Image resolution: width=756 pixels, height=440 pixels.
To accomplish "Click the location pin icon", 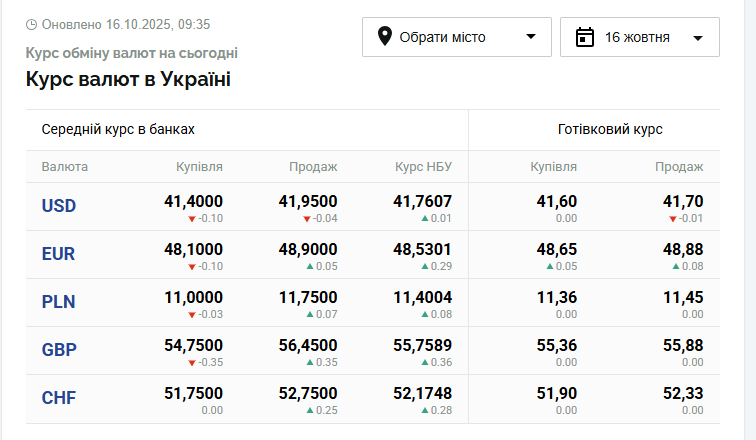I will tap(384, 37).
